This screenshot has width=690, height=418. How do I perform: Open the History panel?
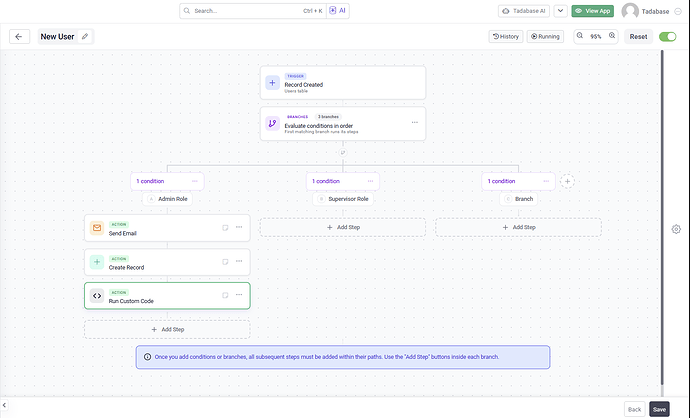(506, 36)
